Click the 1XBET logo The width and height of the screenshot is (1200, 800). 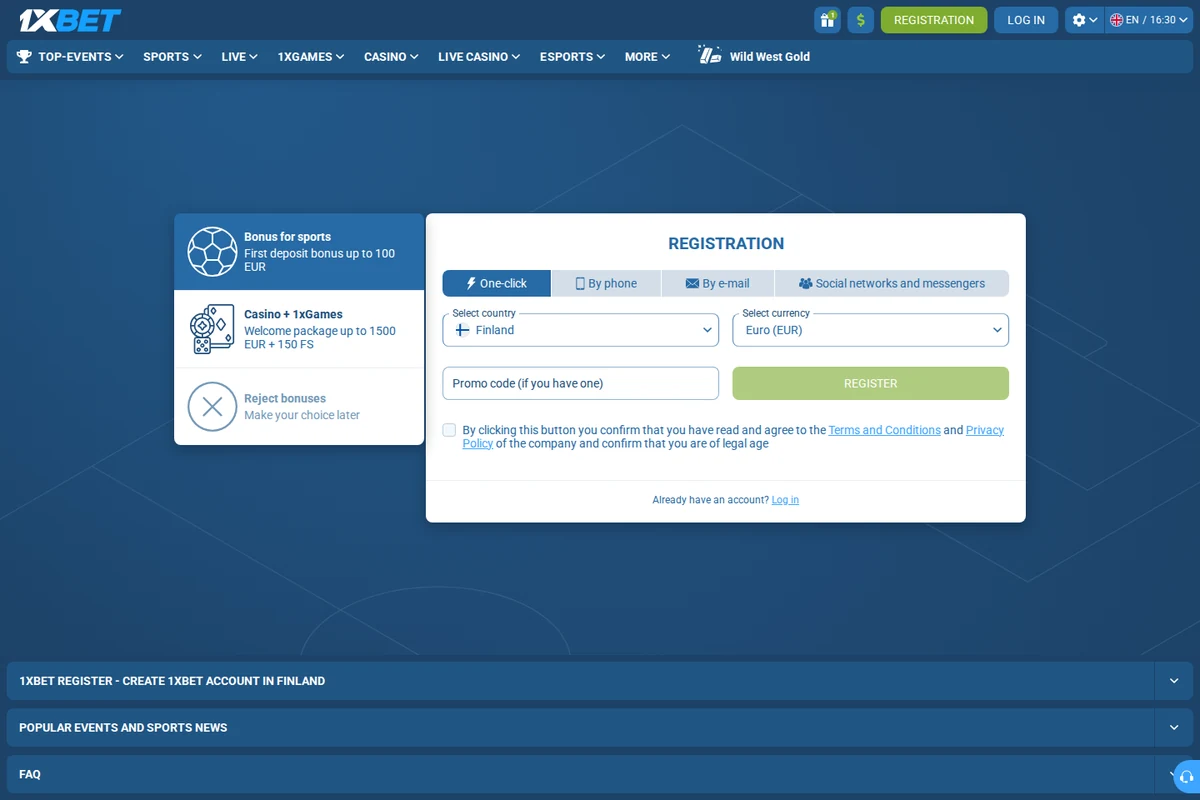(70, 20)
